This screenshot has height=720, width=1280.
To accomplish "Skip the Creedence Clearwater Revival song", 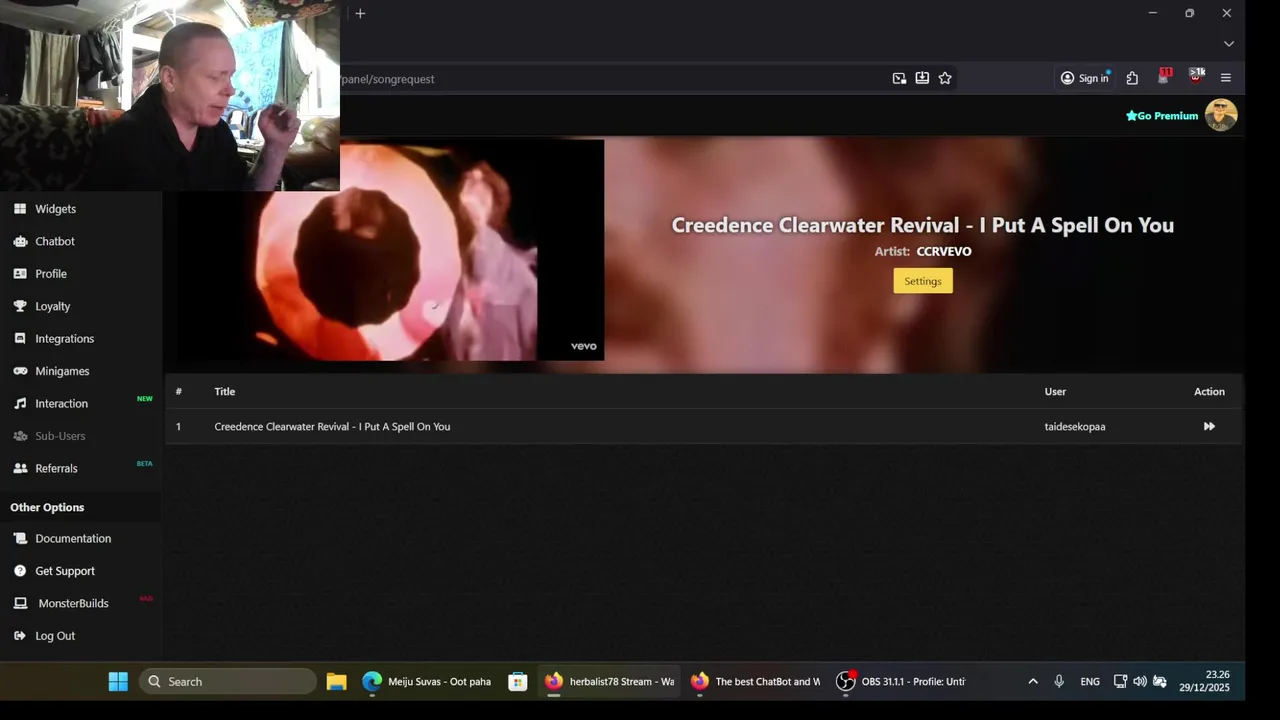I will coord(1209,426).
